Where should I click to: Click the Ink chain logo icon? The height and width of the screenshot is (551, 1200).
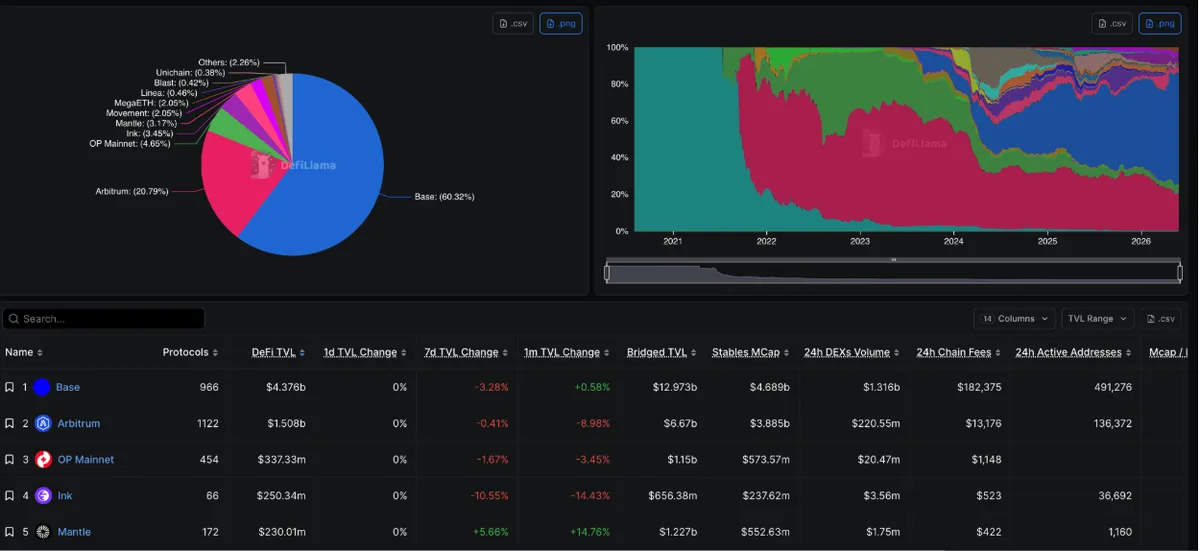click(x=42, y=496)
